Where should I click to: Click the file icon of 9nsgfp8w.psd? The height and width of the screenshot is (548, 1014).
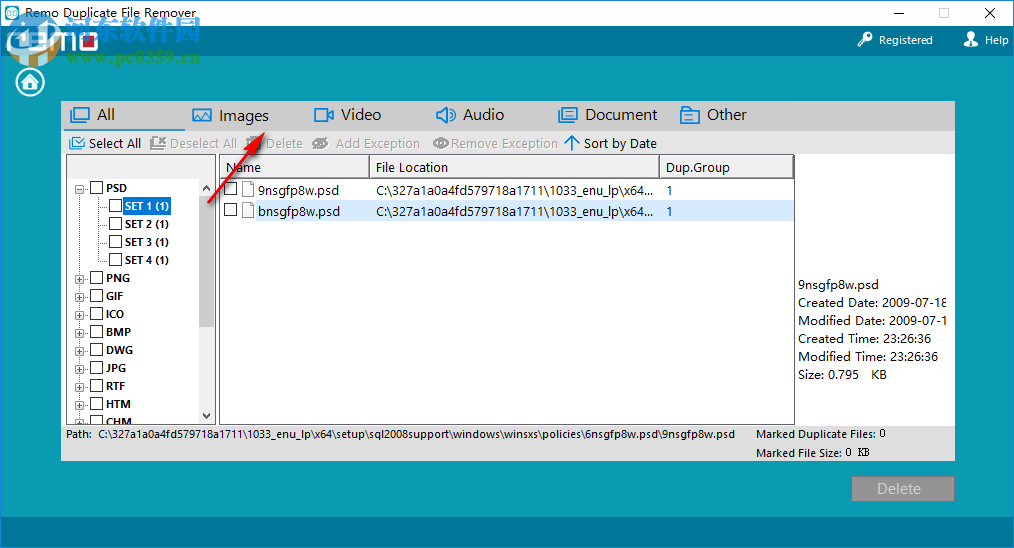pyautogui.click(x=248, y=190)
